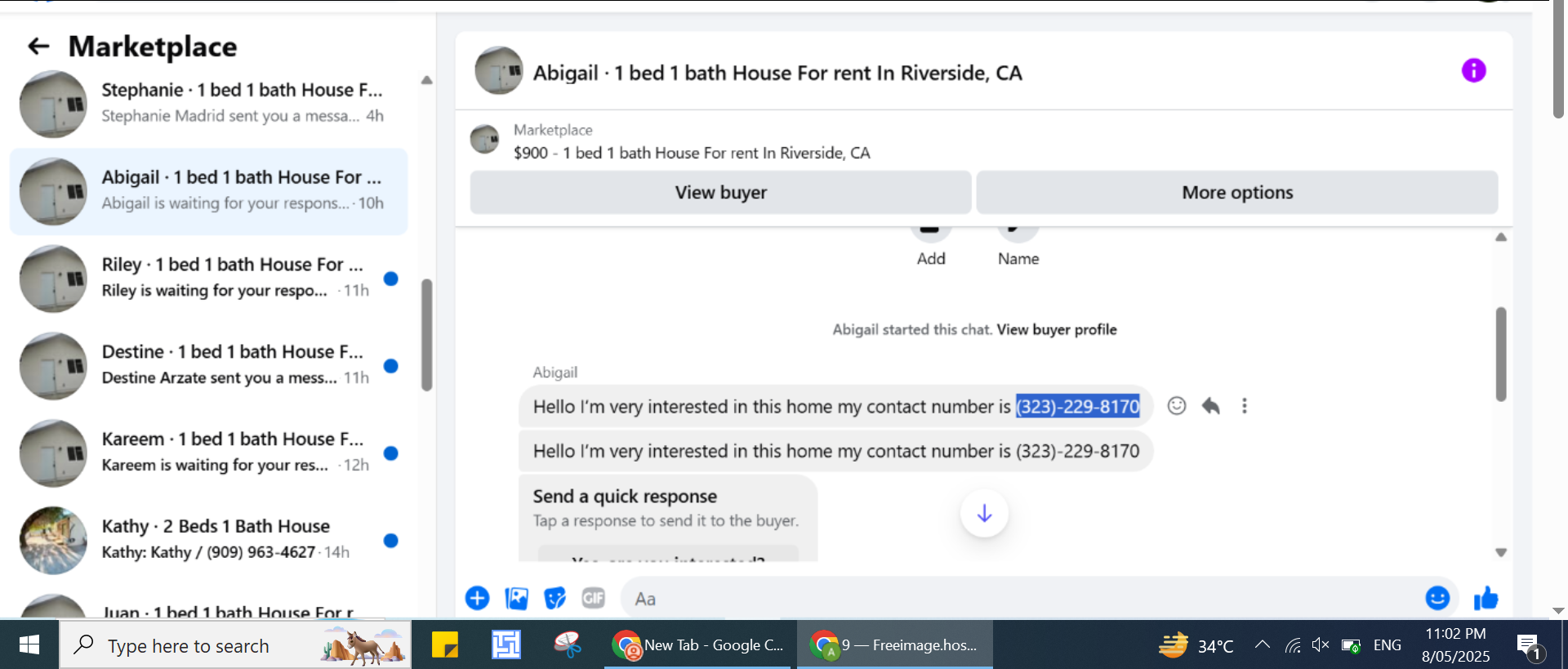Open the $900 listing thumbnail under Marketplace
This screenshot has width=1568, height=669.
(x=484, y=139)
